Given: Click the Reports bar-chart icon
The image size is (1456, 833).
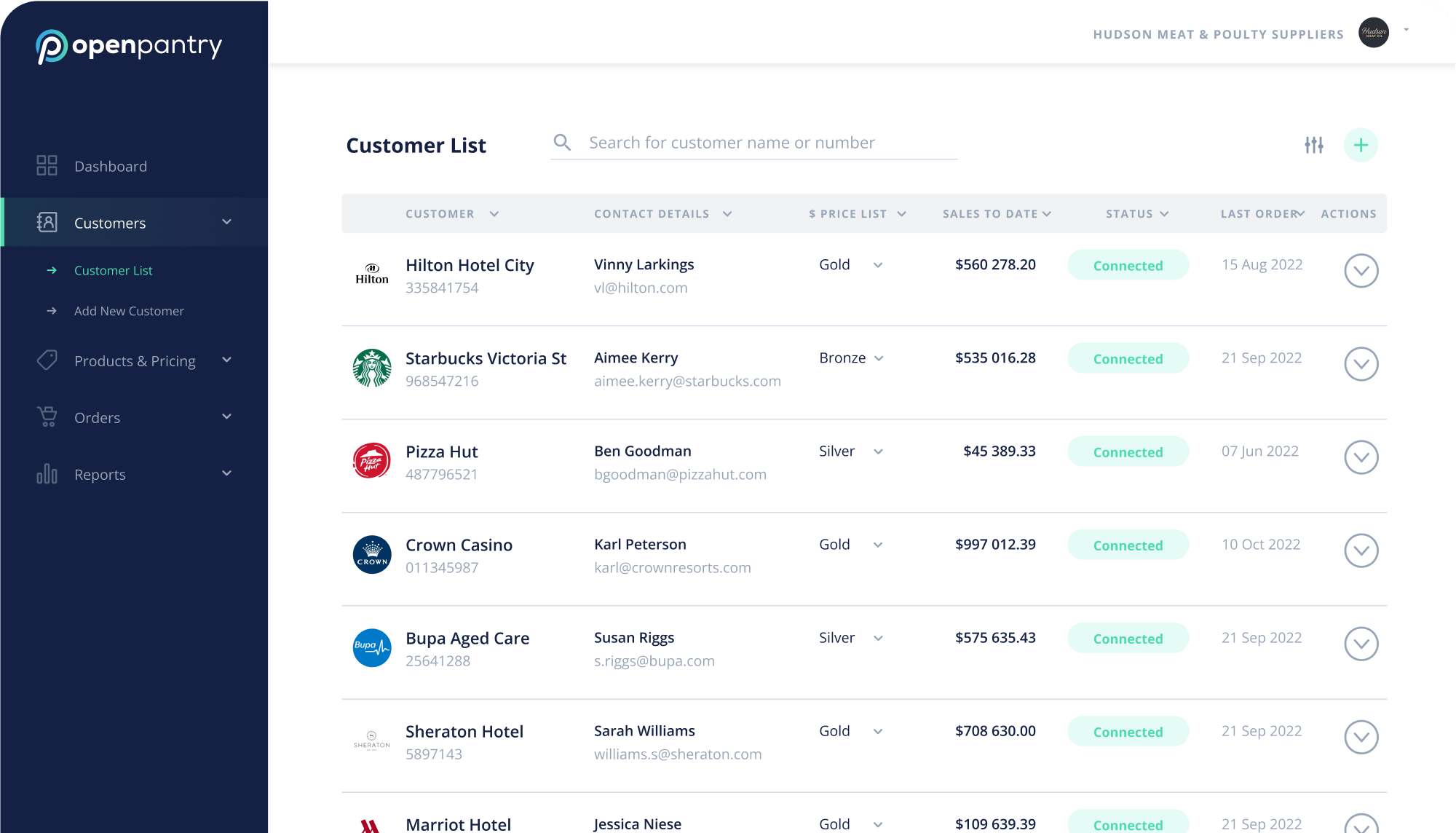Looking at the screenshot, I should (47, 473).
